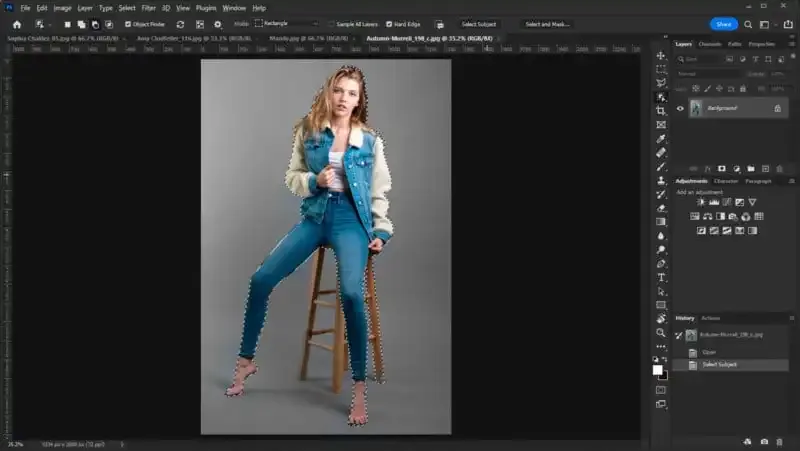800x451 pixels.
Task: Select the Eyedropper tool
Action: (x=661, y=139)
